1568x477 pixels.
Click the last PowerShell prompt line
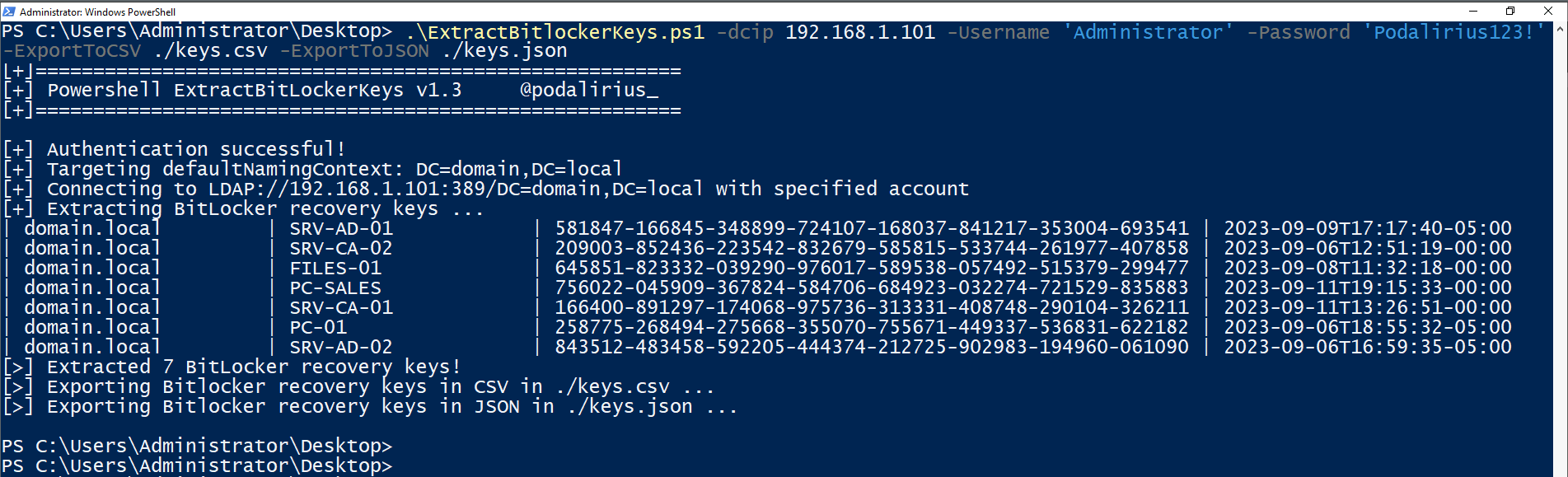coord(197,466)
